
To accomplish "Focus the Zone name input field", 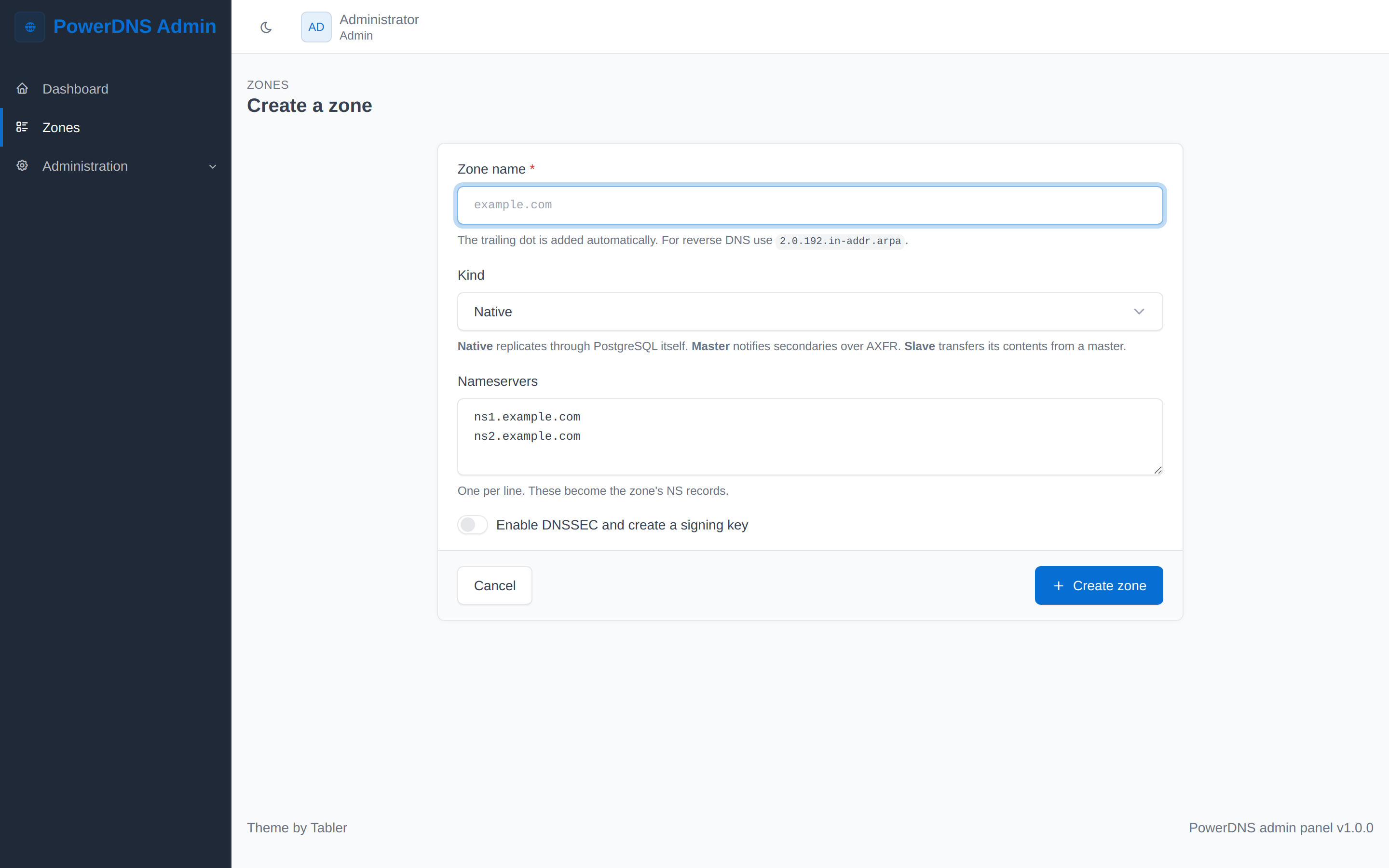I will click(x=810, y=205).
